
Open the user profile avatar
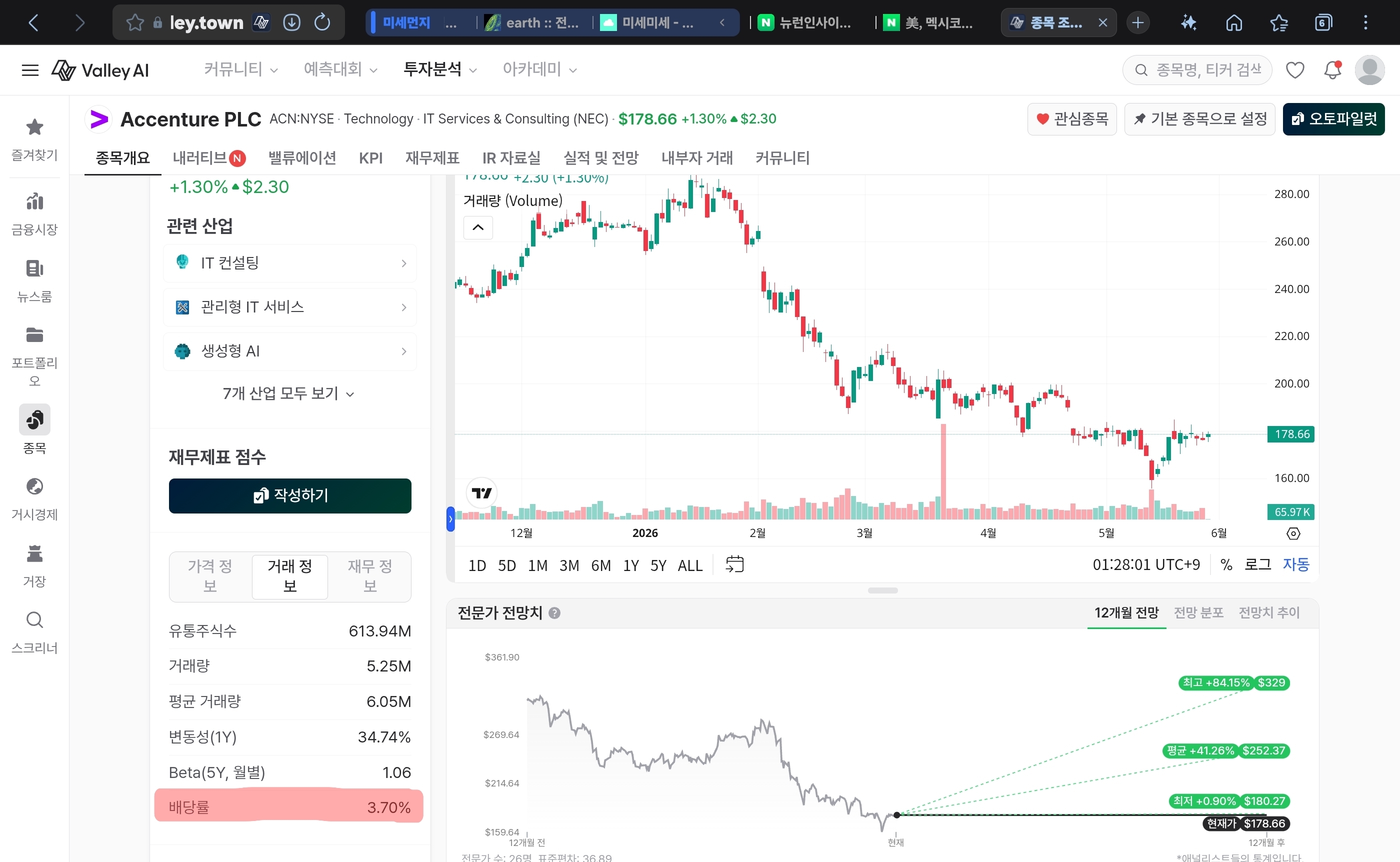(x=1370, y=70)
